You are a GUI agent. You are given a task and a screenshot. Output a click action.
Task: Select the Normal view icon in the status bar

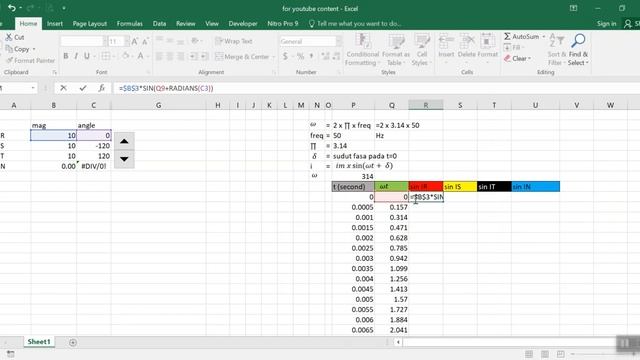click(529, 354)
